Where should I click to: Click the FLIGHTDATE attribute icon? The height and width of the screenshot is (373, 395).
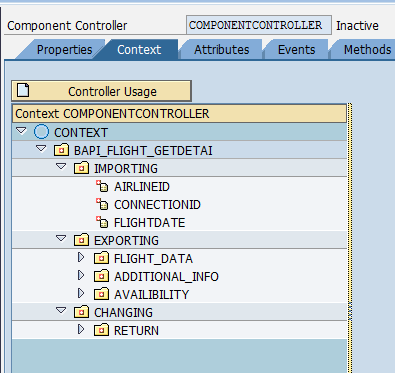[x=102, y=222]
